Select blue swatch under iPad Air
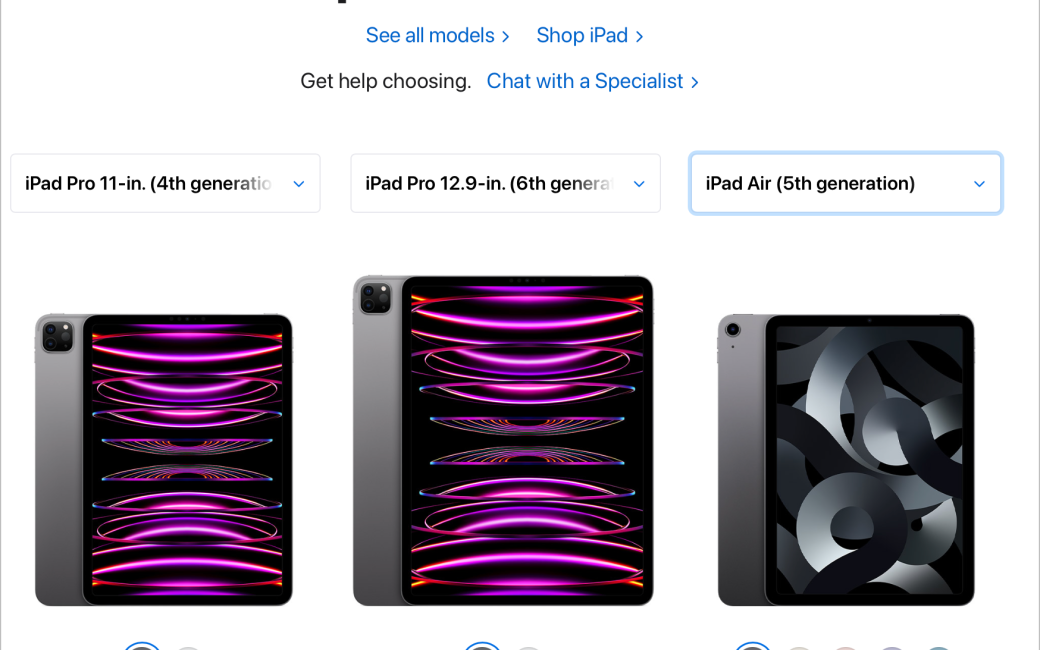 point(939,647)
